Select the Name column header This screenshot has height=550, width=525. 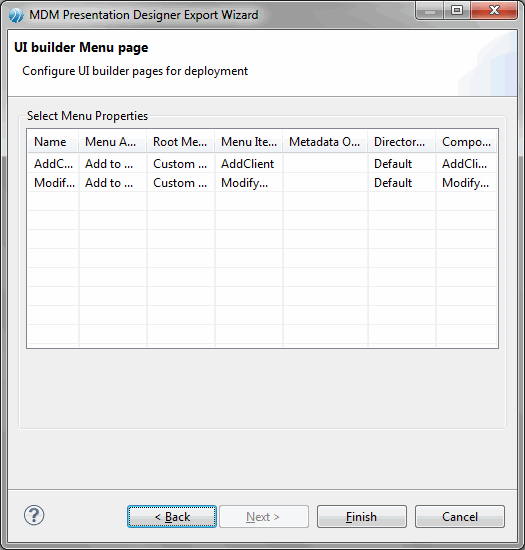pyautogui.click(x=53, y=142)
